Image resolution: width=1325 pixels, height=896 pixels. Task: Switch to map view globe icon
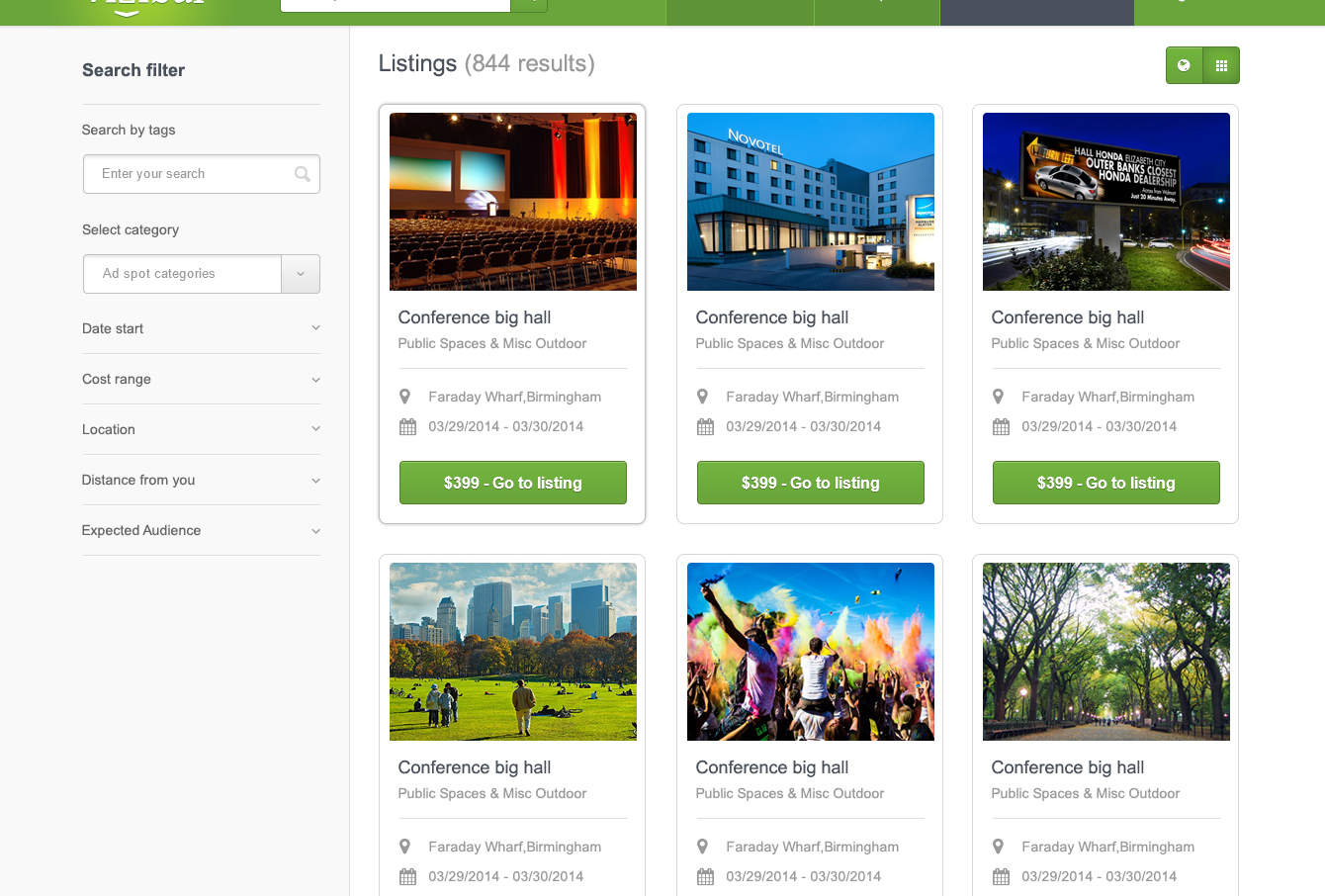pos(1184,65)
